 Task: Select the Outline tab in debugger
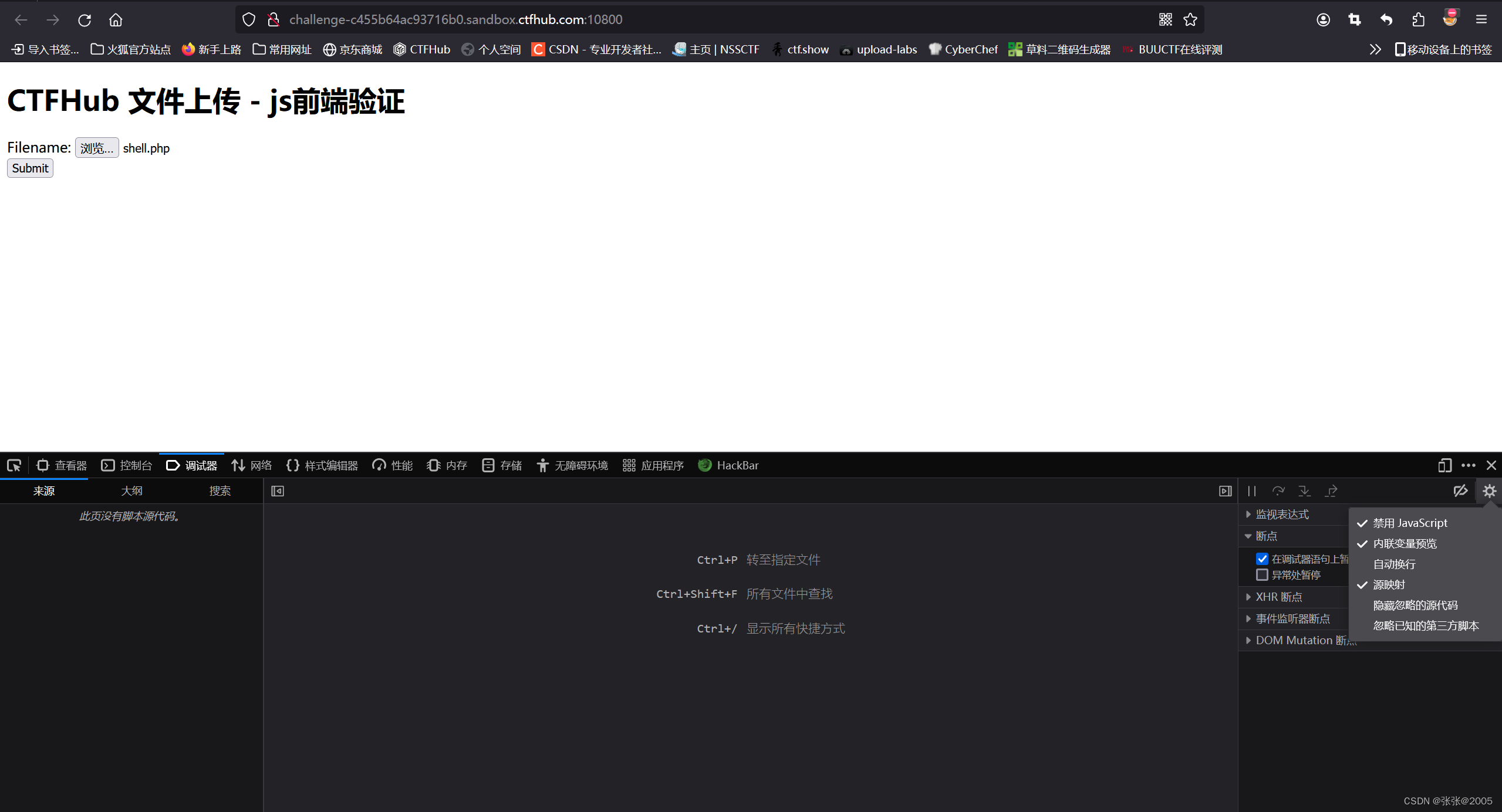[x=131, y=491]
